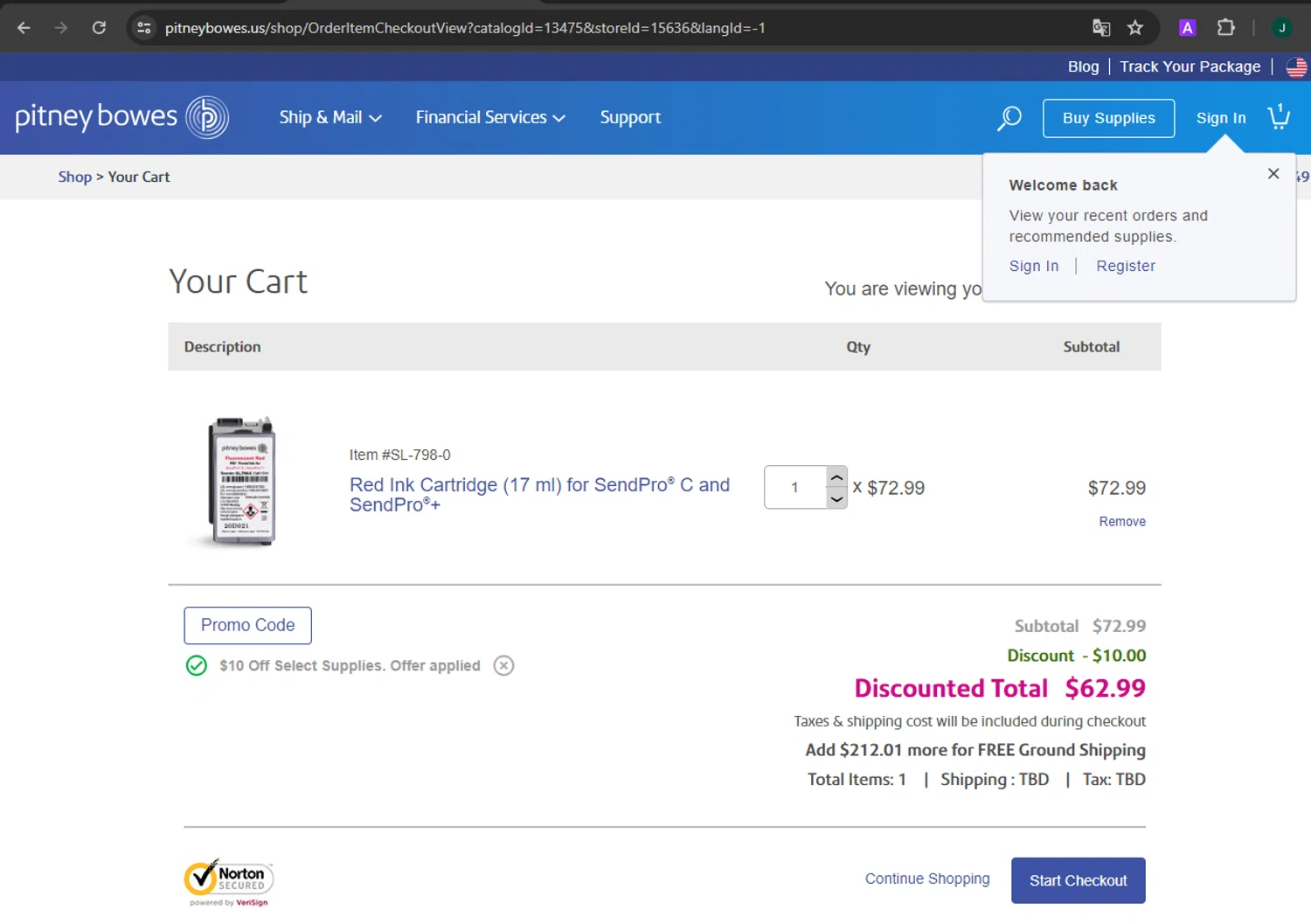Click the Item #SL-798-0 text
This screenshot has height=924, width=1311.
coord(400,455)
